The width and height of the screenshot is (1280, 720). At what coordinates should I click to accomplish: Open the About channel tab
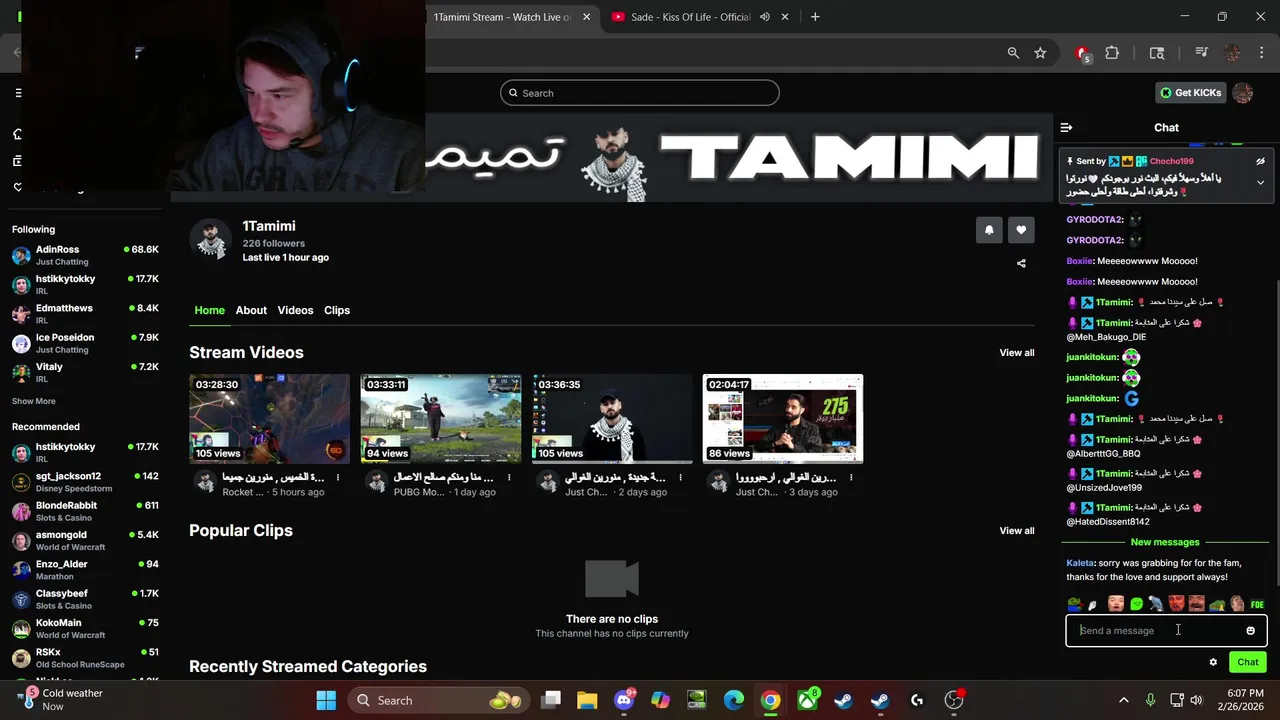[x=251, y=310]
